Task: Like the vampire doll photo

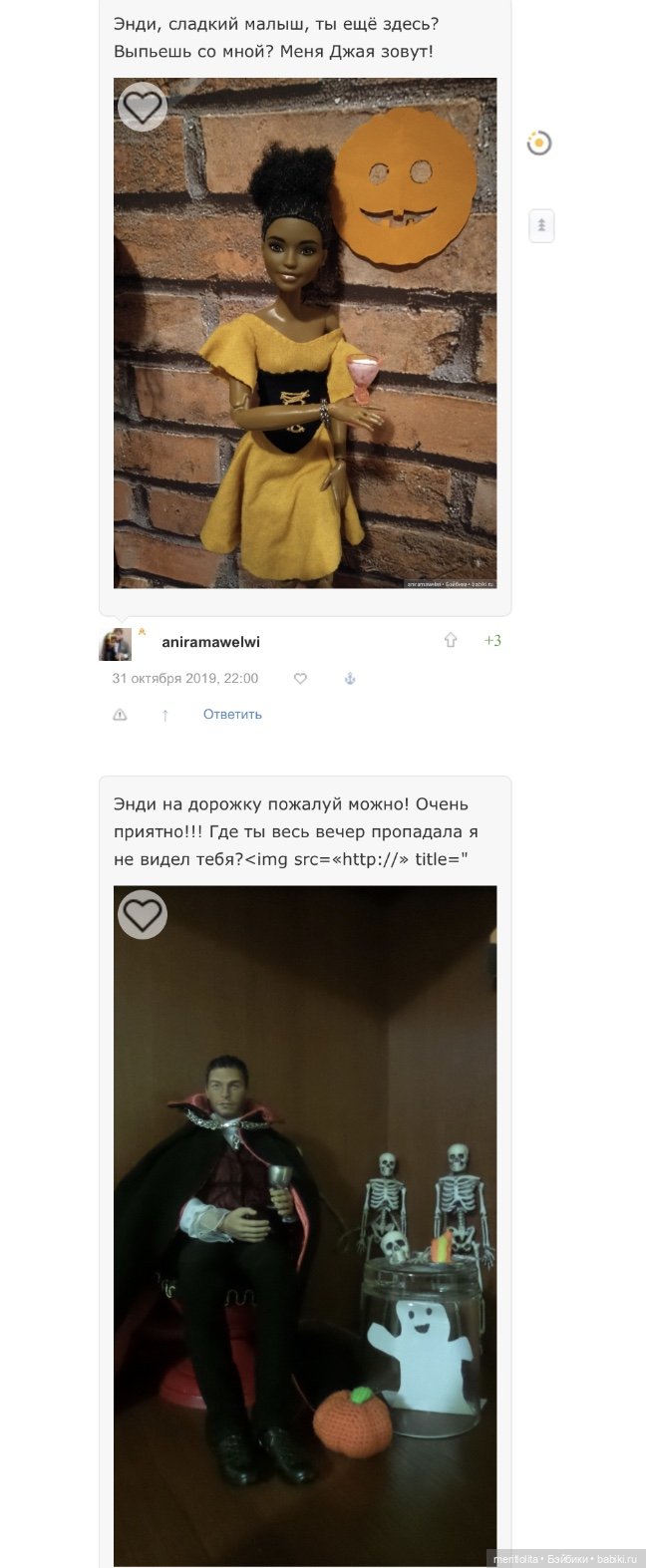Action: [x=143, y=914]
